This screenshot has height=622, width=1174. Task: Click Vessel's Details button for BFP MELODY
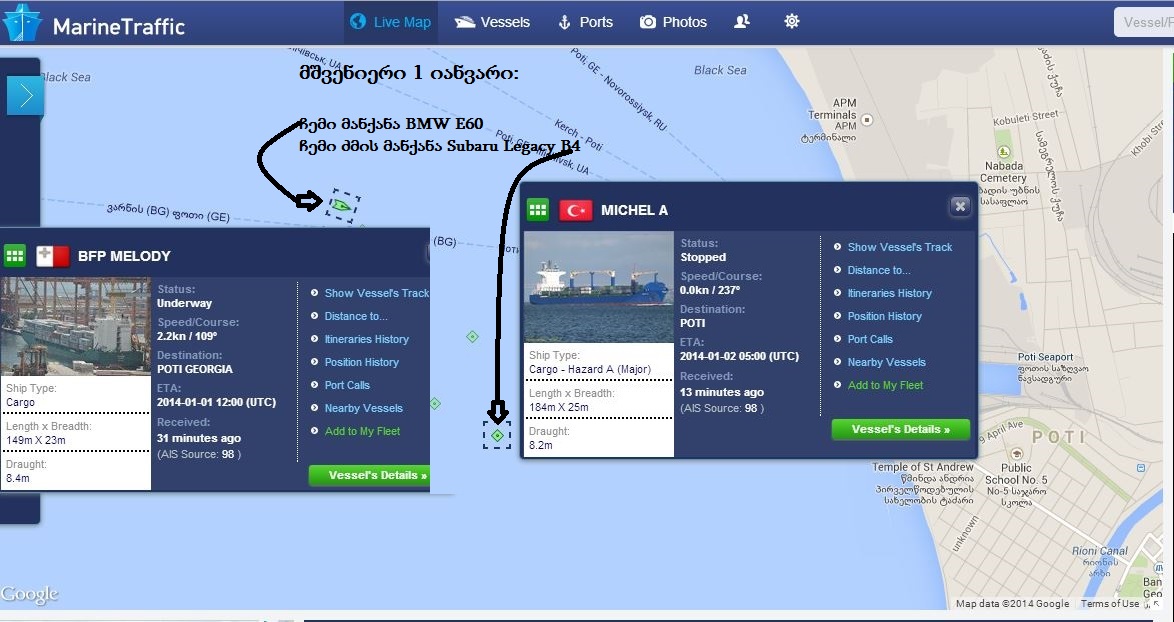point(369,475)
